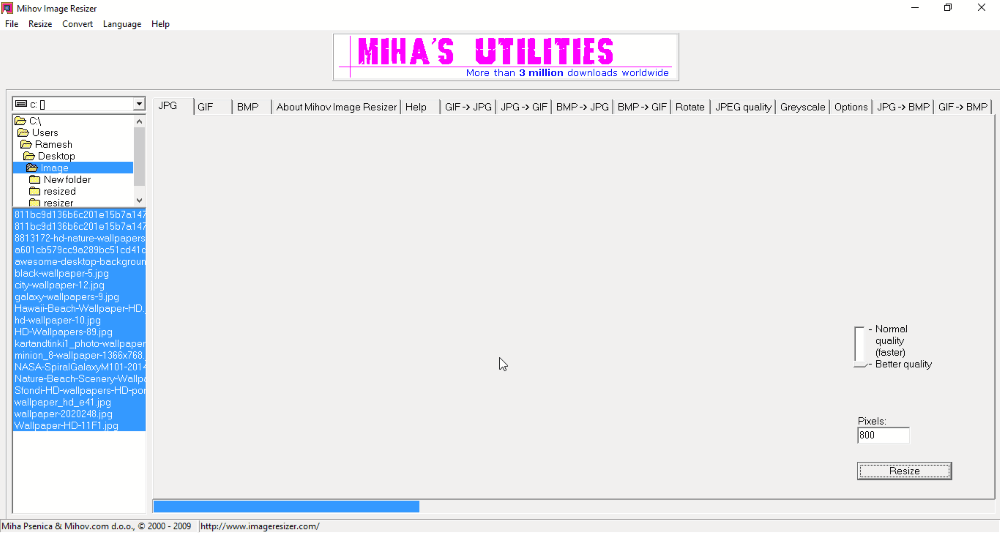Viewport: 1000px width, 533px height.
Task: Select the Image folder
Action: (x=73, y=168)
